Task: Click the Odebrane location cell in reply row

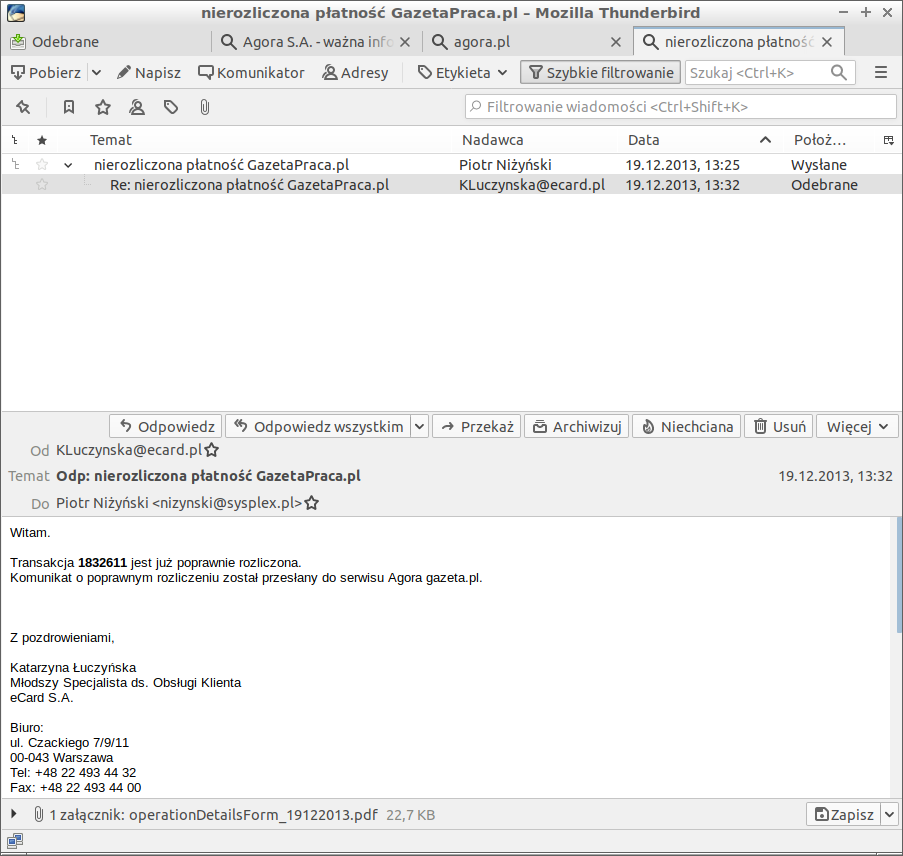Action: (824, 185)
